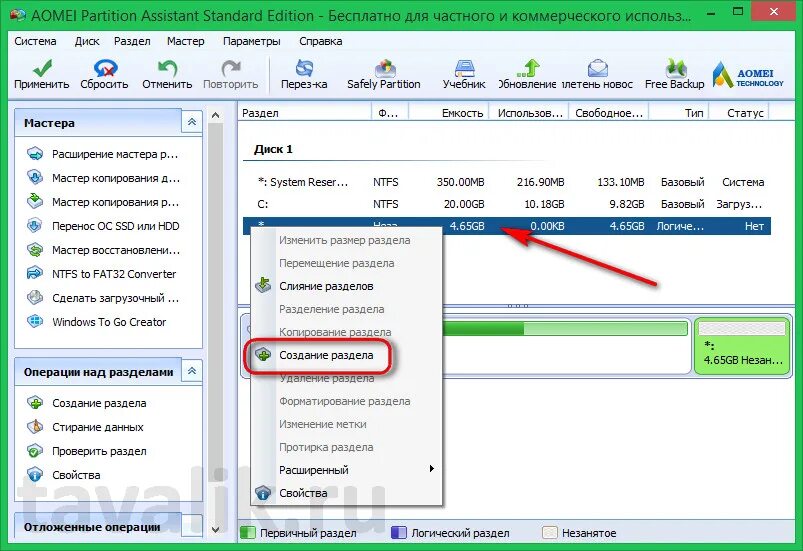Click the left panel scrollbar up arrow

click(216, 116)
